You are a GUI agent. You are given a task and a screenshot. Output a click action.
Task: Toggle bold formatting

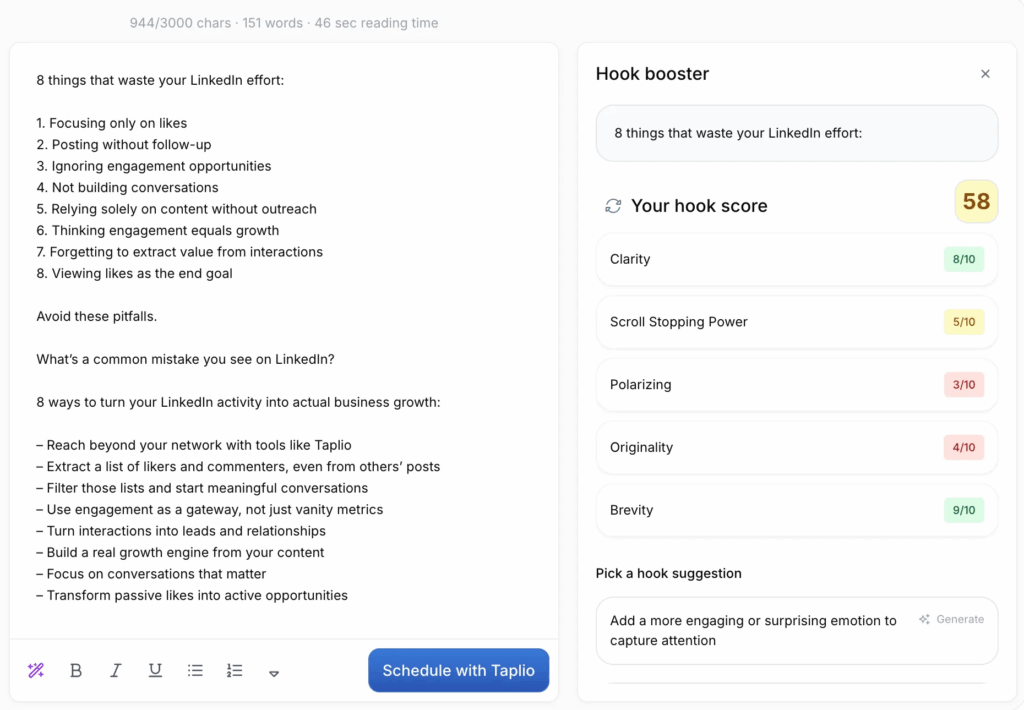tap(76, 671)
